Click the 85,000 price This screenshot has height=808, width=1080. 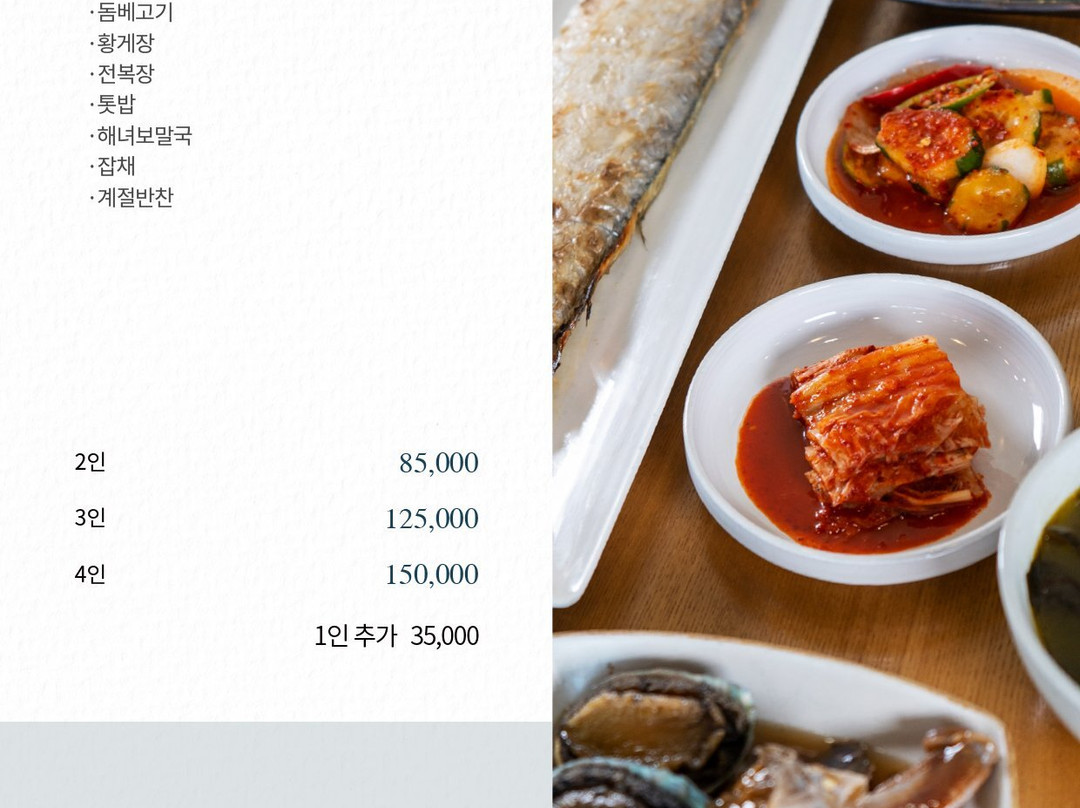pyautogui.click(x=439, y=463)
